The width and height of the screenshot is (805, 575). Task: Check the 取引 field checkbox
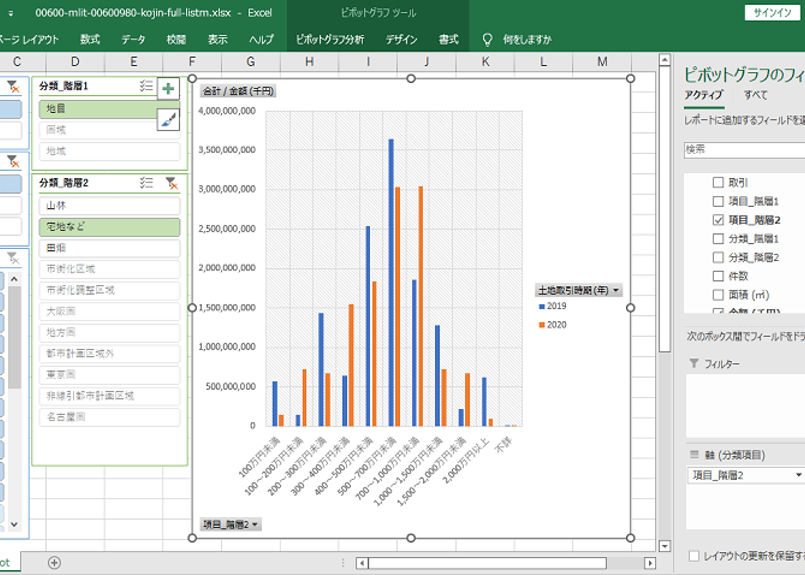click(718, 183)
